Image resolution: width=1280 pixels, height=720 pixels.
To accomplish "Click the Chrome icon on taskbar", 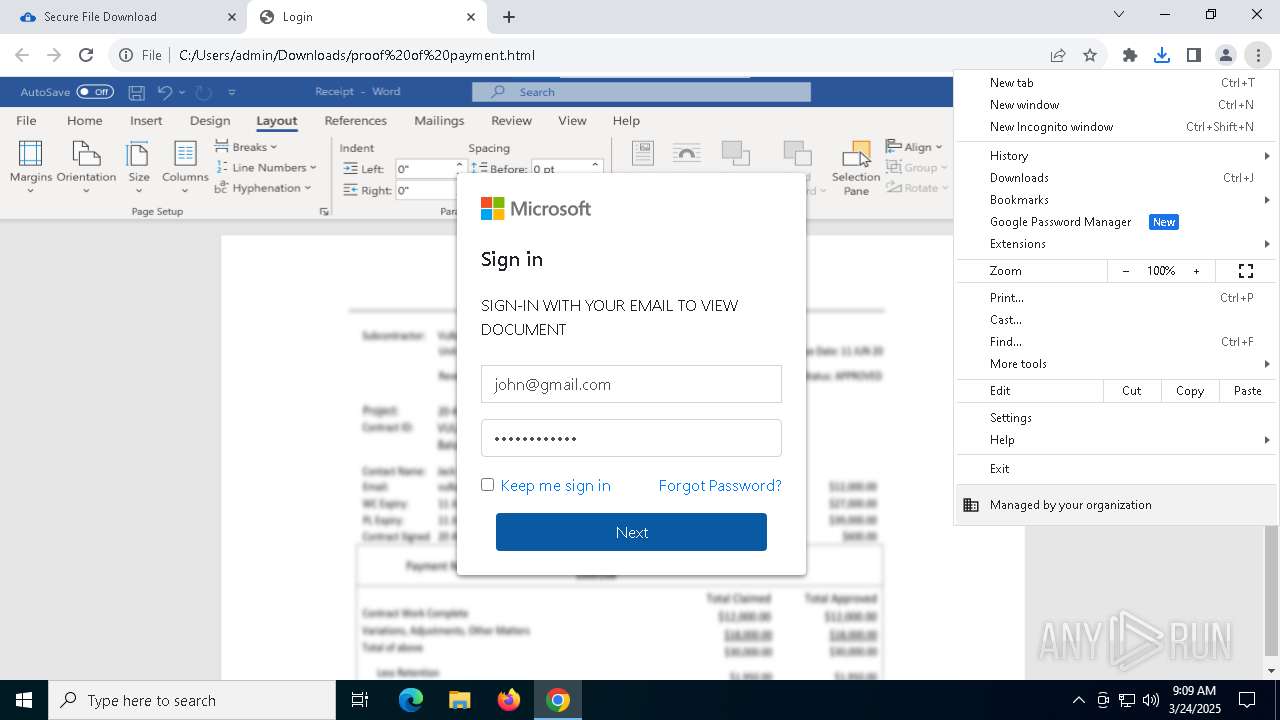I will point(558,700).
